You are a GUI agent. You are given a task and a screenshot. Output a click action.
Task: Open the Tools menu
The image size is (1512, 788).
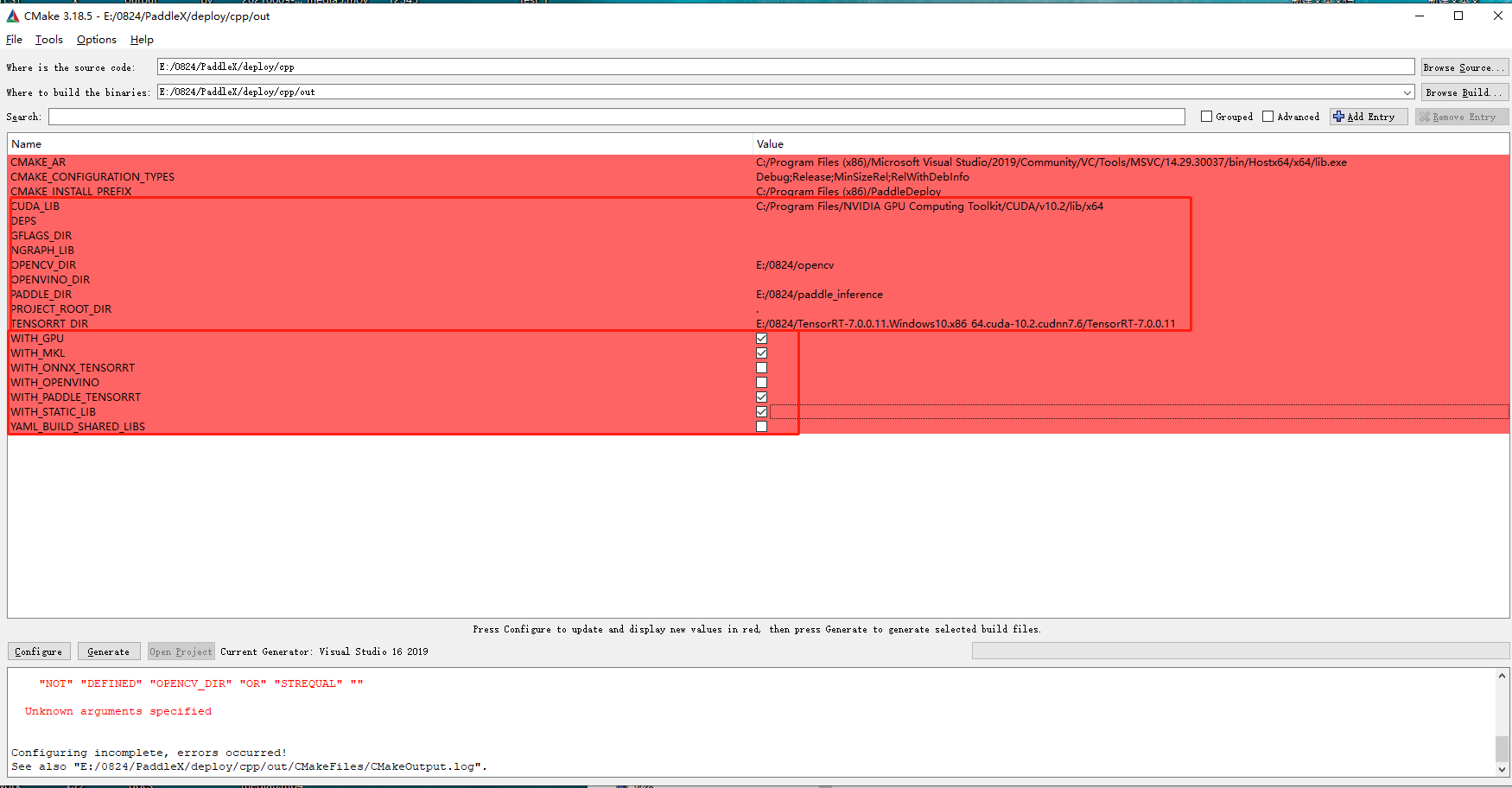point(48,40)
